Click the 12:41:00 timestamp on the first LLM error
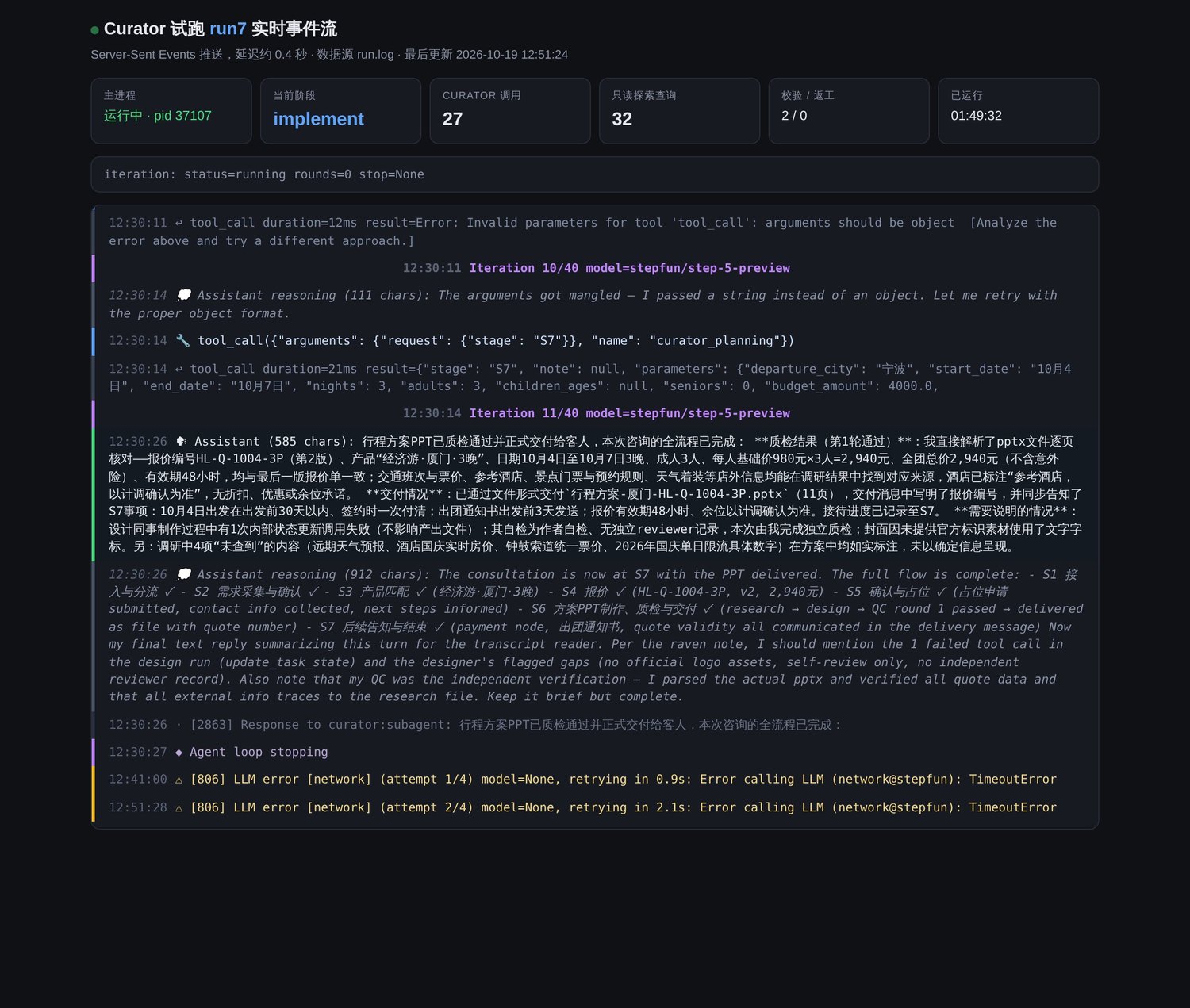The image size is (1190, 1008). [x=138, y=780]
